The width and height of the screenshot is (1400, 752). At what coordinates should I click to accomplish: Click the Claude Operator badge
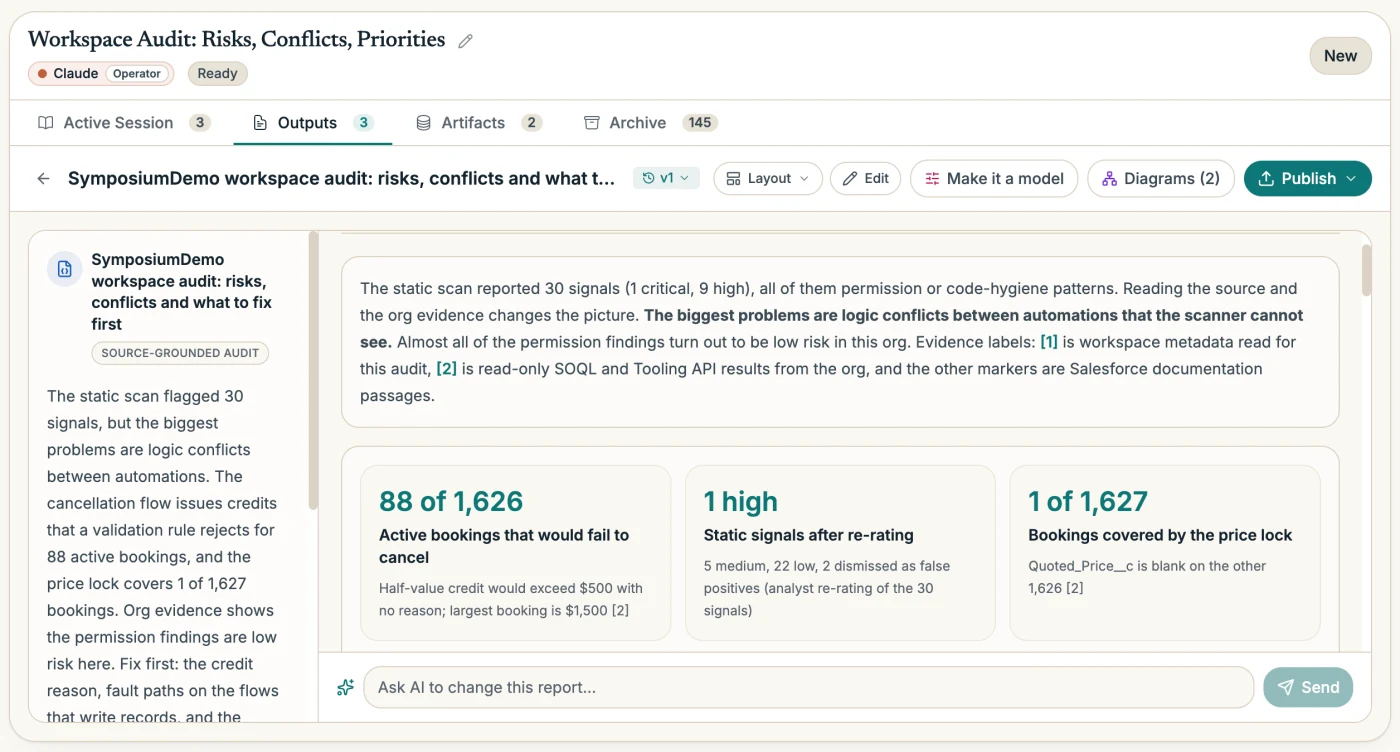click(101, 74)
